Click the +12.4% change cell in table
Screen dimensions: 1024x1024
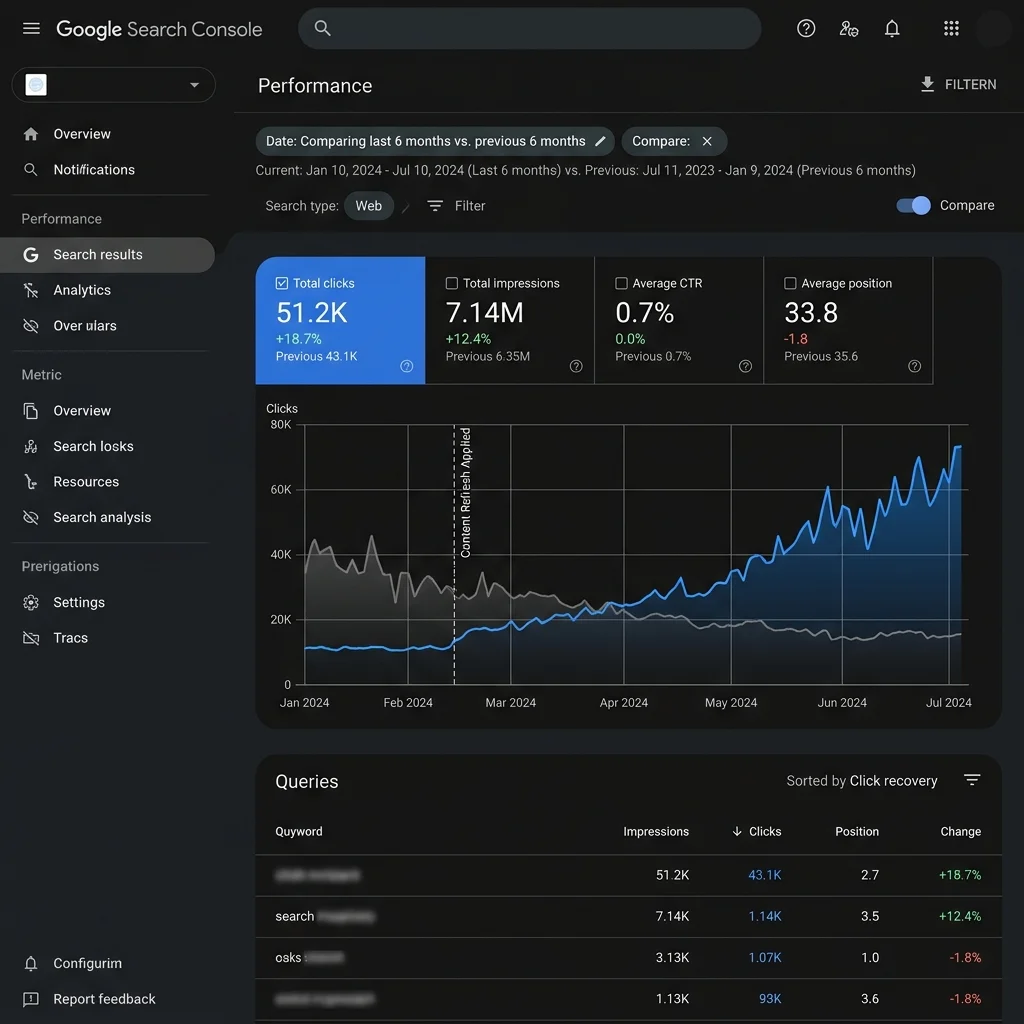coord(959,916)
